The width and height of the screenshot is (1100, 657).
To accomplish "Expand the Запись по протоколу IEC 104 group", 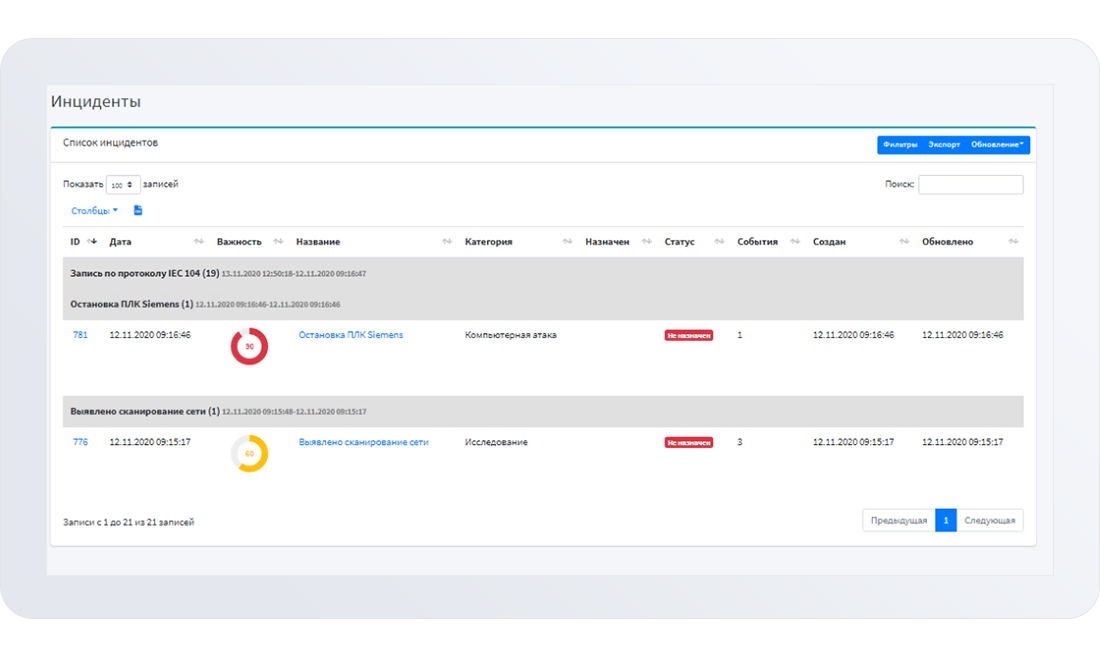I will coord(543,273).
